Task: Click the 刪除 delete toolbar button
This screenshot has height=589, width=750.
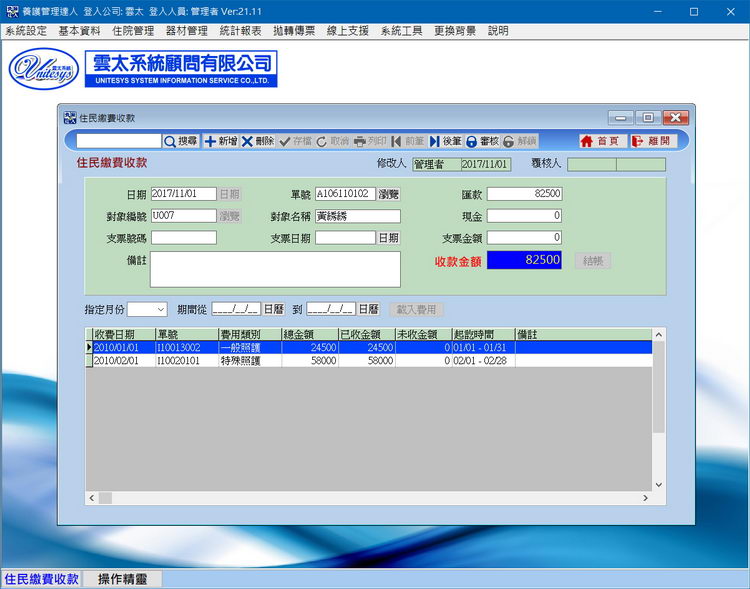Action: 258,142
